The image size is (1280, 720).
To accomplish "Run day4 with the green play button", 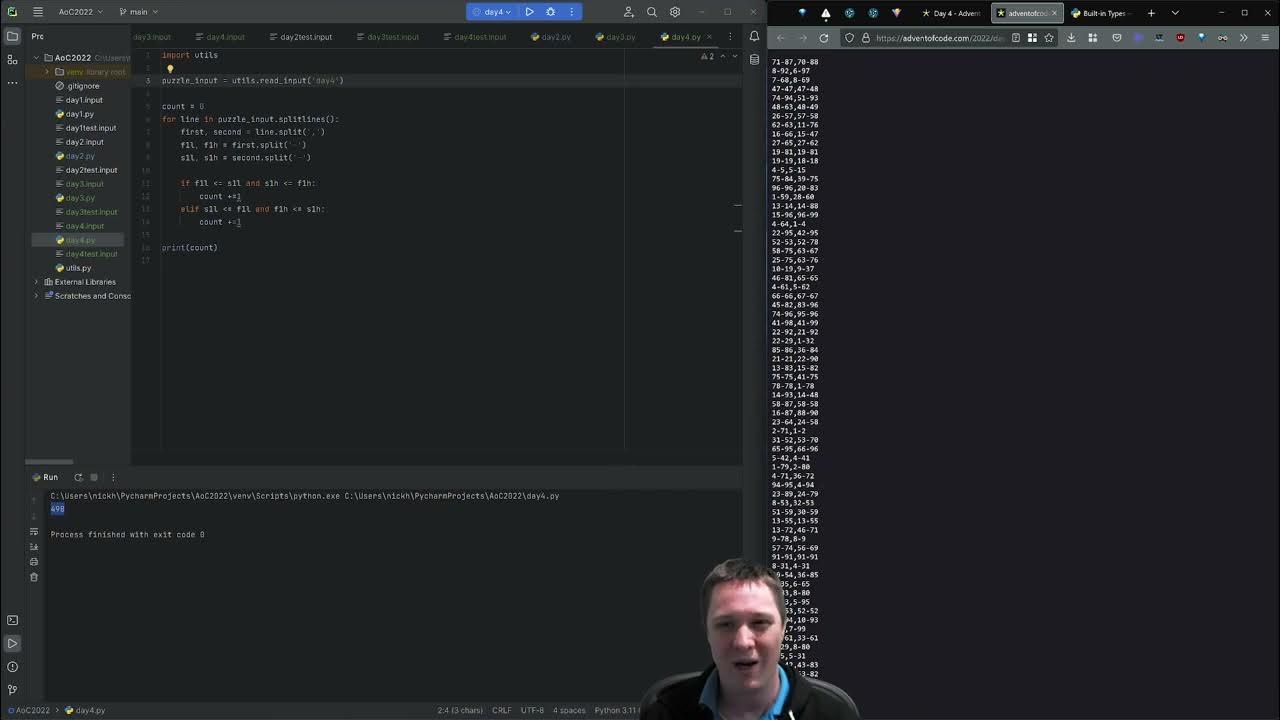I will [x=529, y=12].
